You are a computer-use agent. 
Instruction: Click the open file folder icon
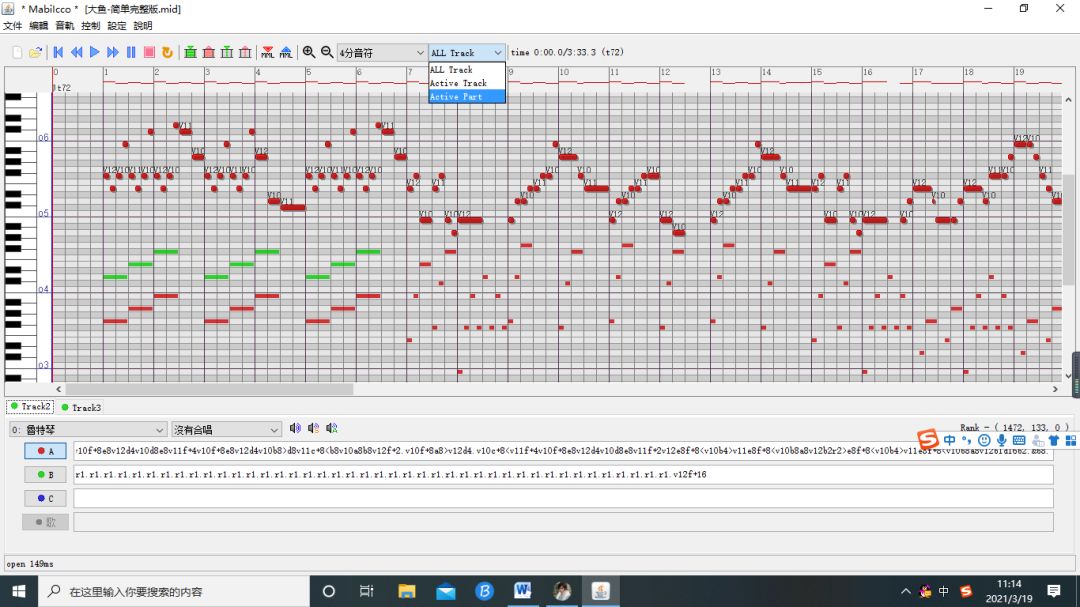tap(35, 52)
